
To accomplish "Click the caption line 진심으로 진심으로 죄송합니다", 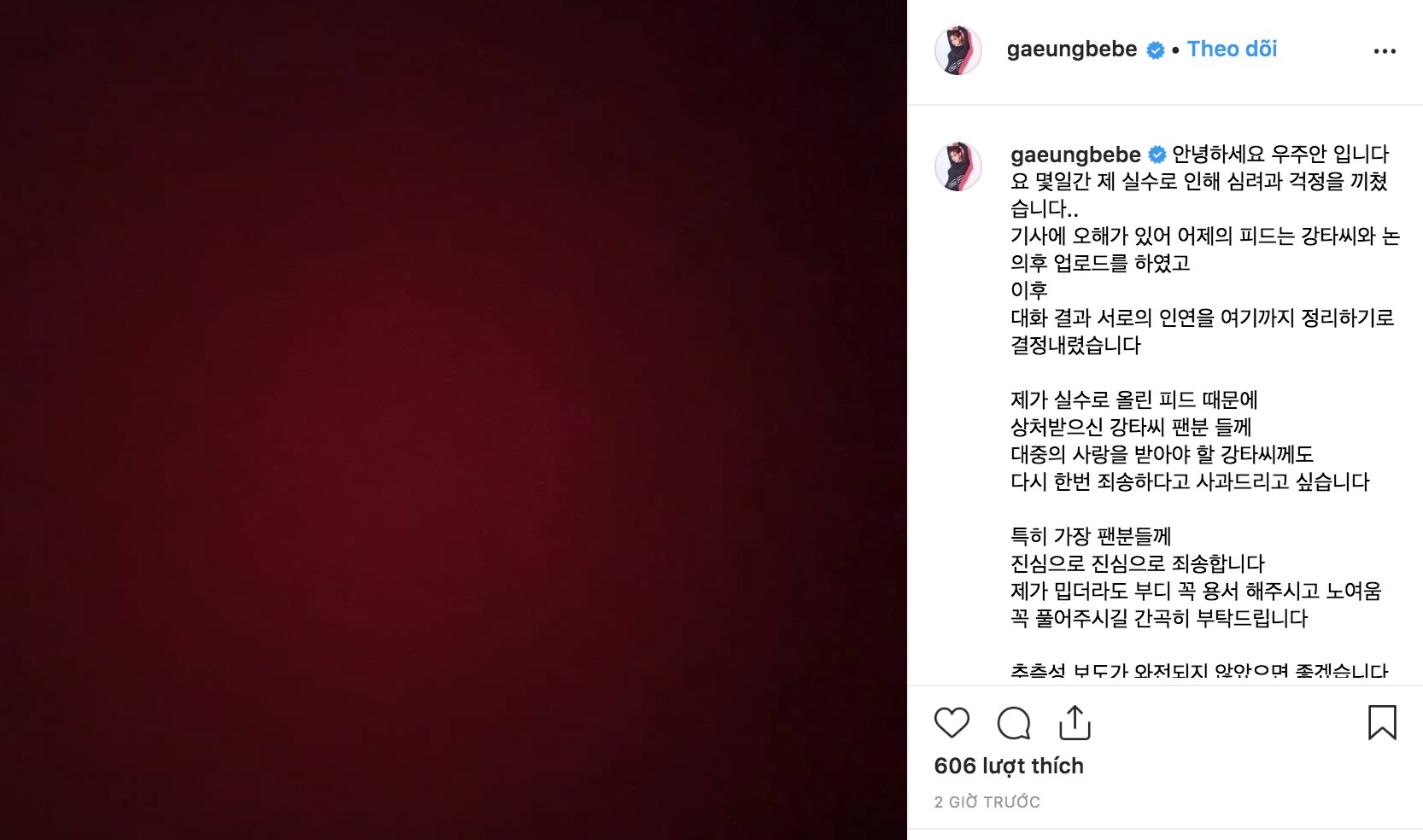I will tap(1137, 563).
